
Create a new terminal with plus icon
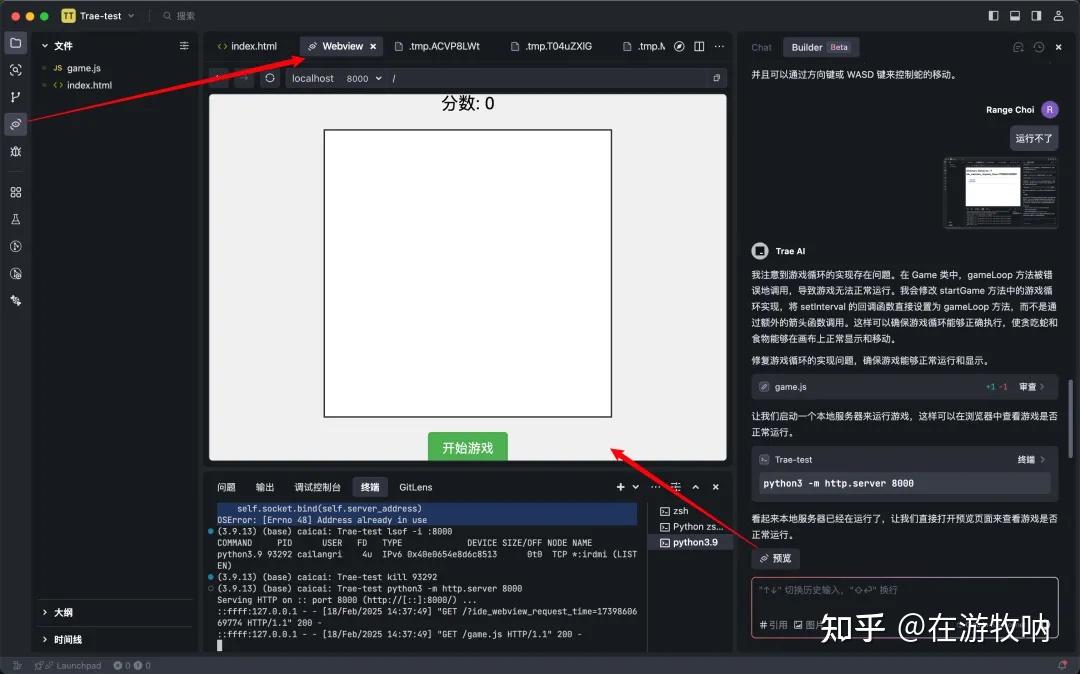620,487
